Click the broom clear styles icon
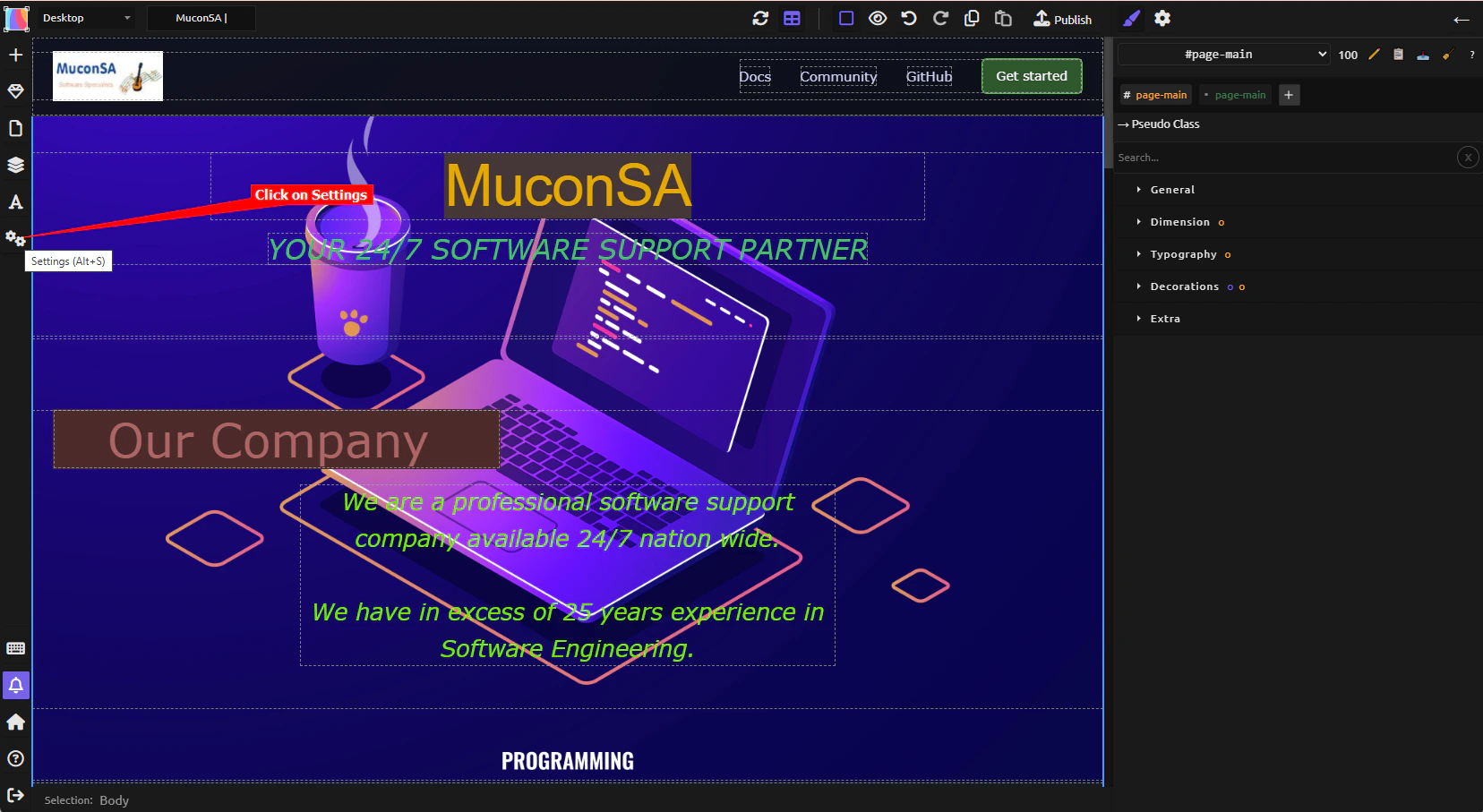1483x812 pixels. (1447, 56)
